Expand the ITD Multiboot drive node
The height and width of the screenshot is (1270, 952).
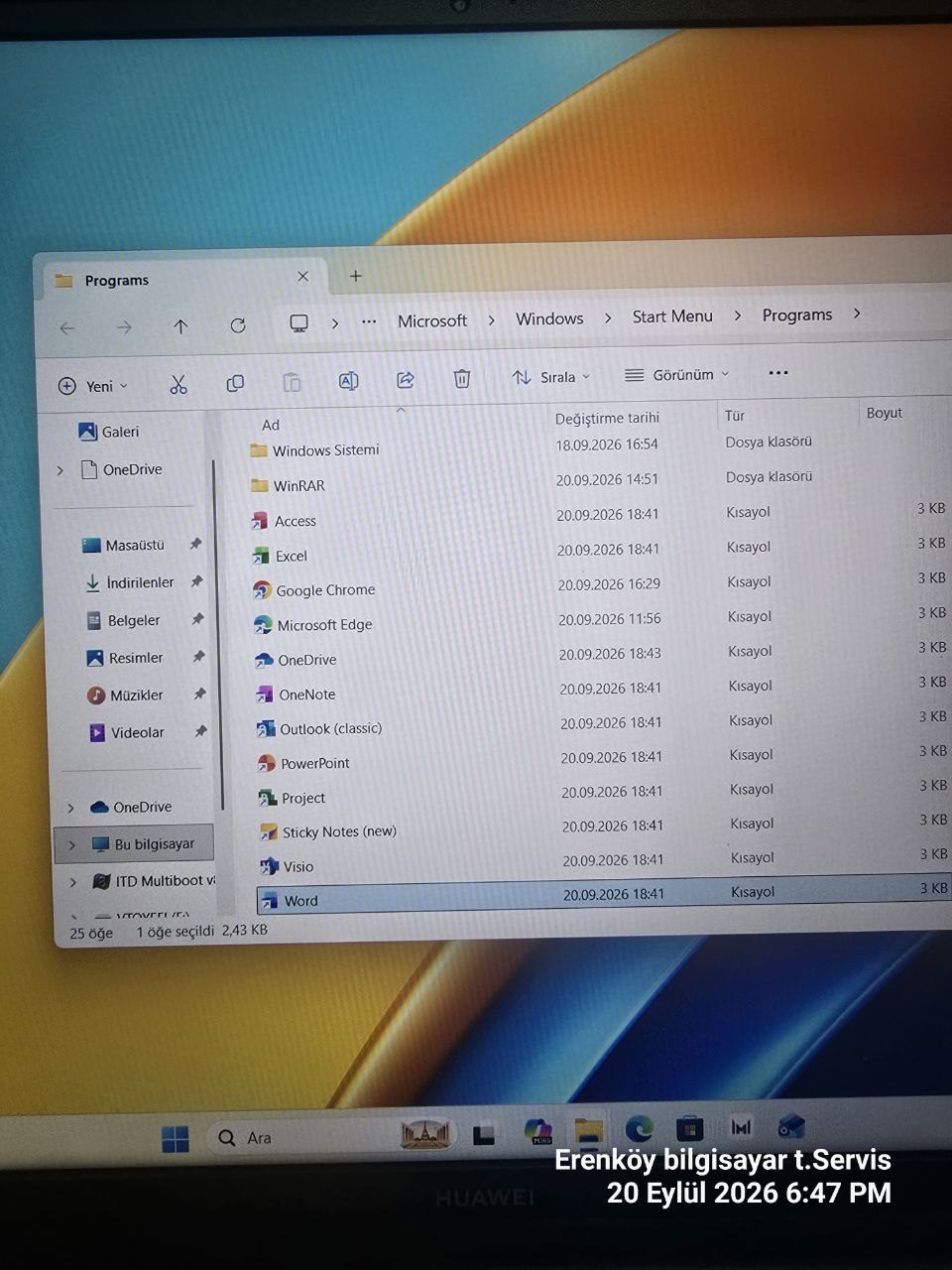pyautogui.click(x=72, y=882)
